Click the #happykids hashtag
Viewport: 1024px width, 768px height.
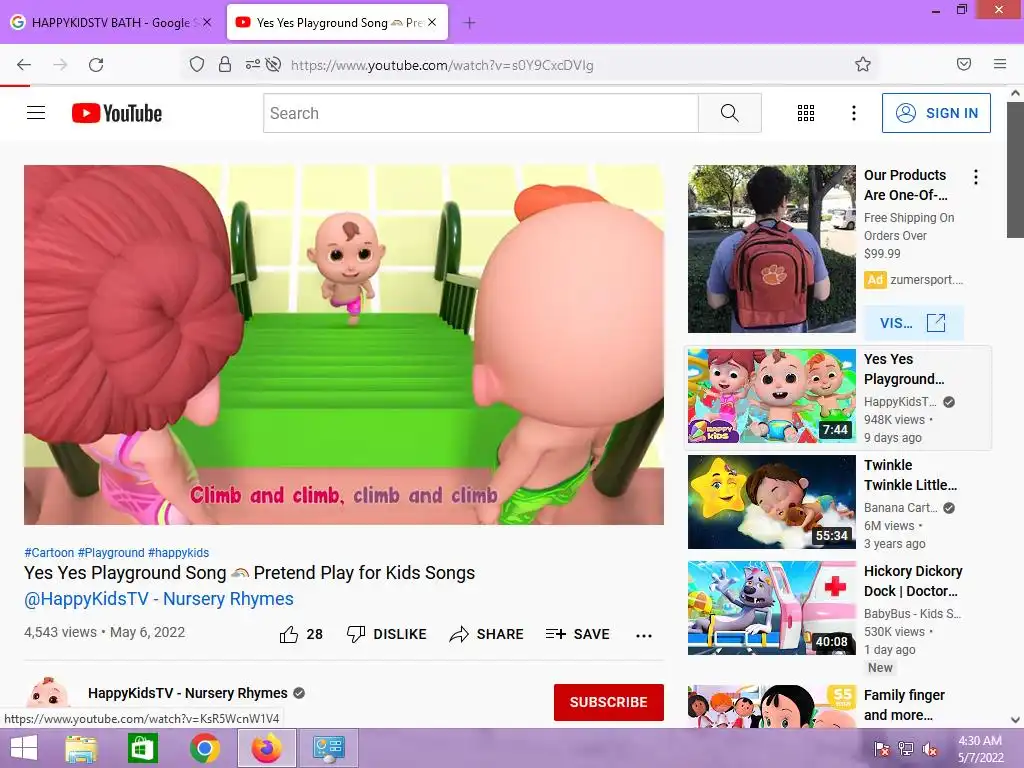pos(178,552)
